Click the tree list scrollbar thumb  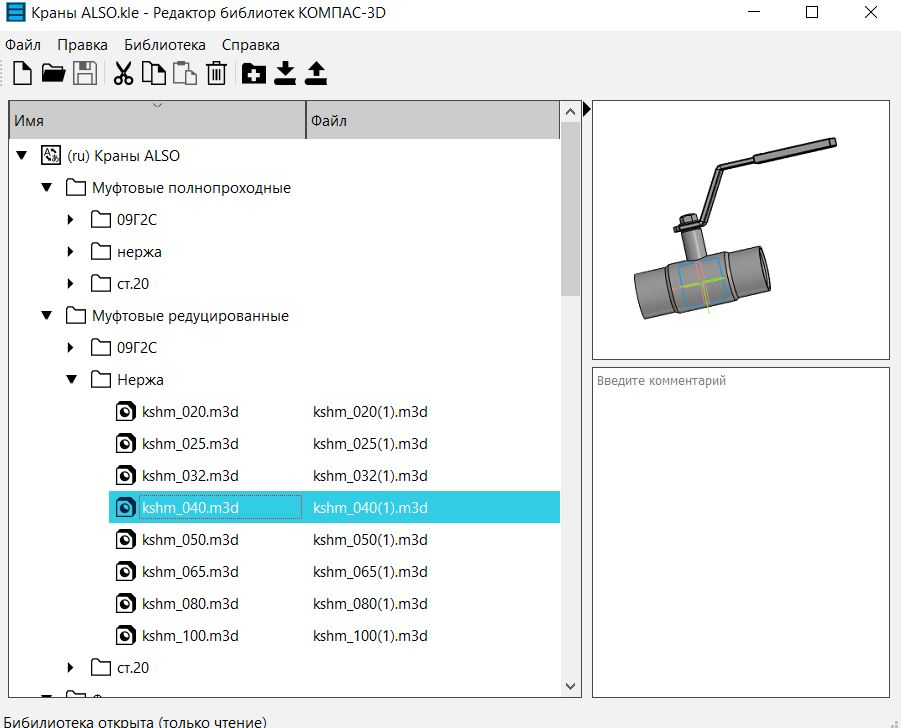tap(570, 209)
